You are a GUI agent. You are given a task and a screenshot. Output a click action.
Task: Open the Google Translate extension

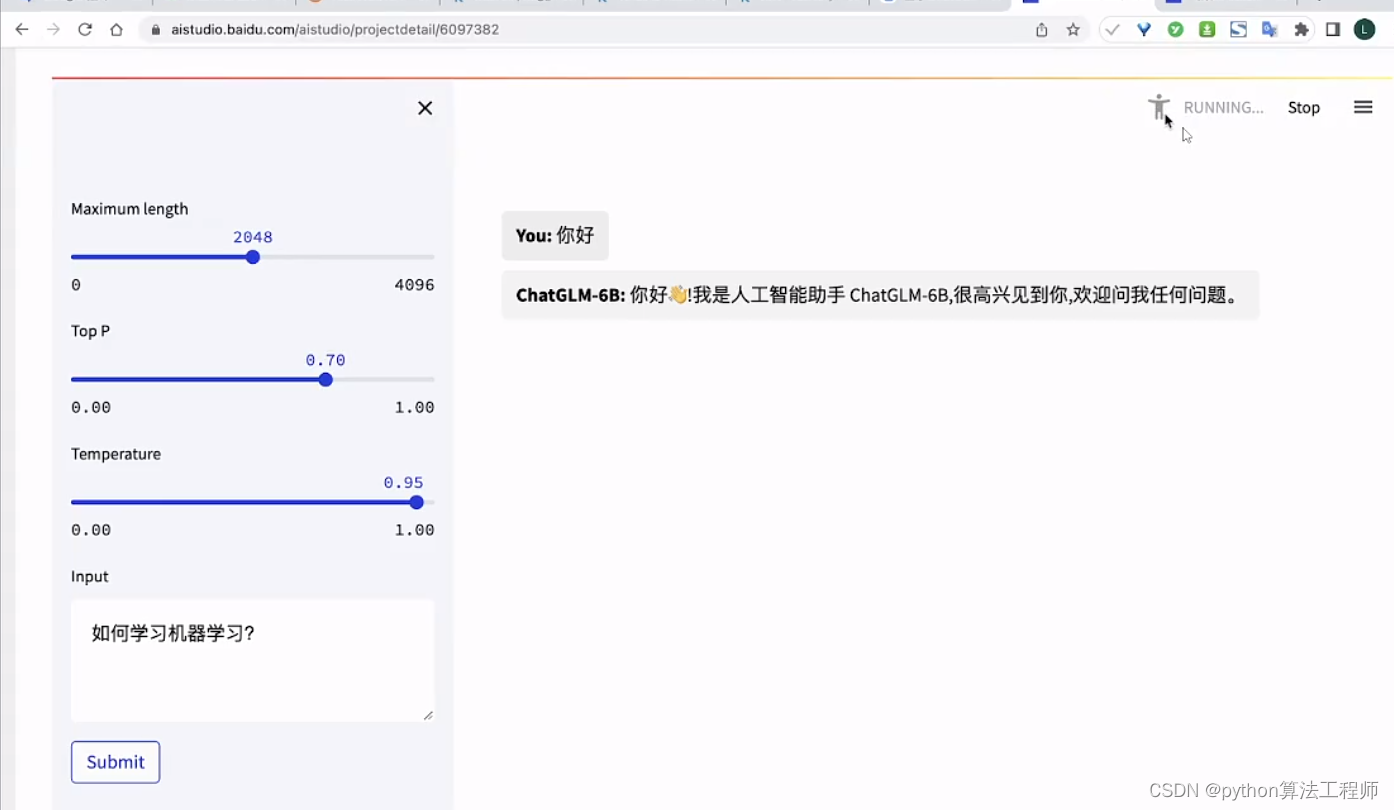(x=1270, y=30)
